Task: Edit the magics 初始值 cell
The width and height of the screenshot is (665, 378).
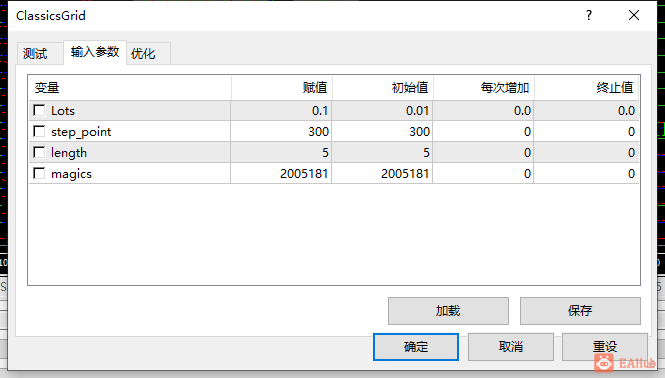Action: click(x=383, y=174)
